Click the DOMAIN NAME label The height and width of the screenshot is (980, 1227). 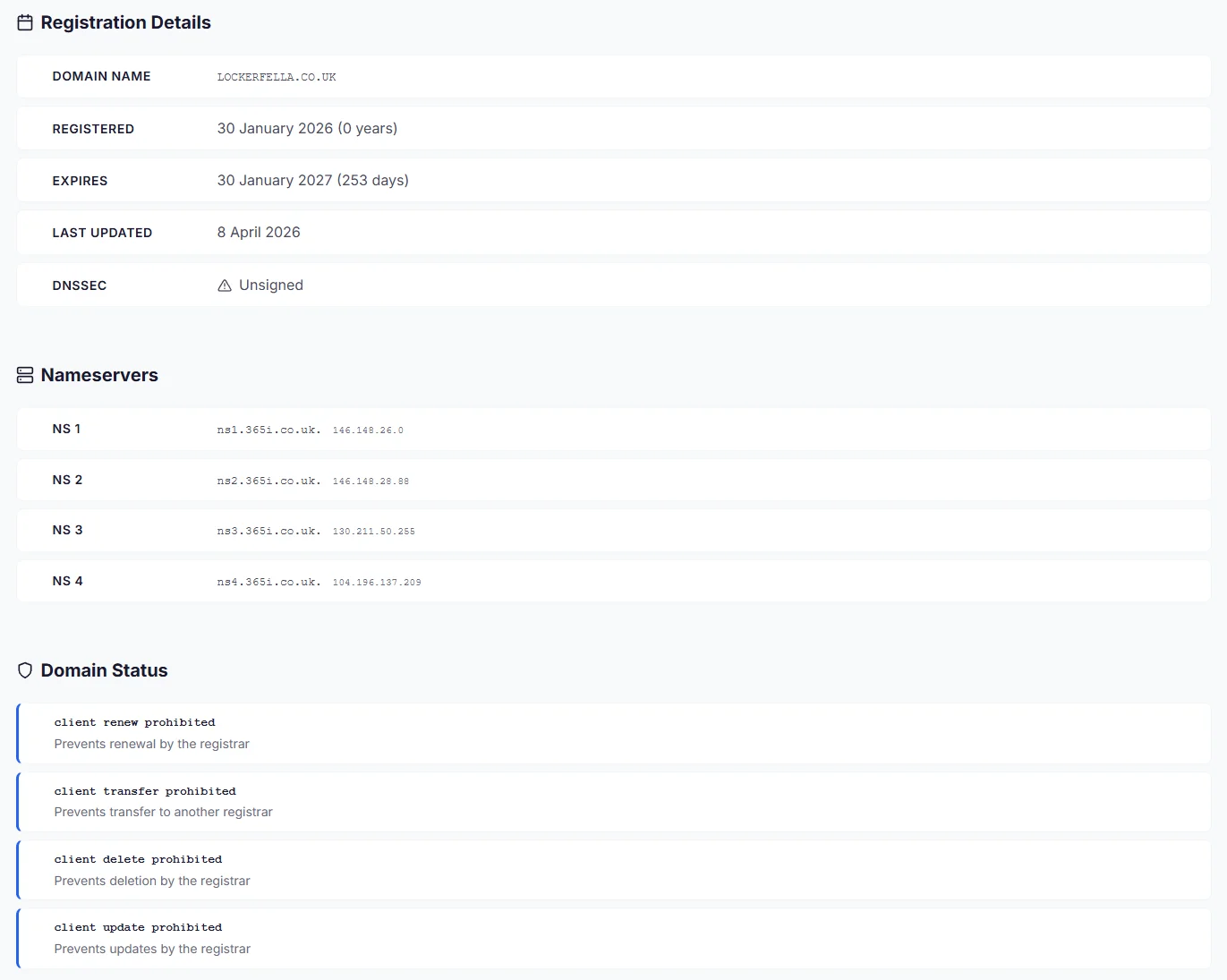click(x=101, y=76)
